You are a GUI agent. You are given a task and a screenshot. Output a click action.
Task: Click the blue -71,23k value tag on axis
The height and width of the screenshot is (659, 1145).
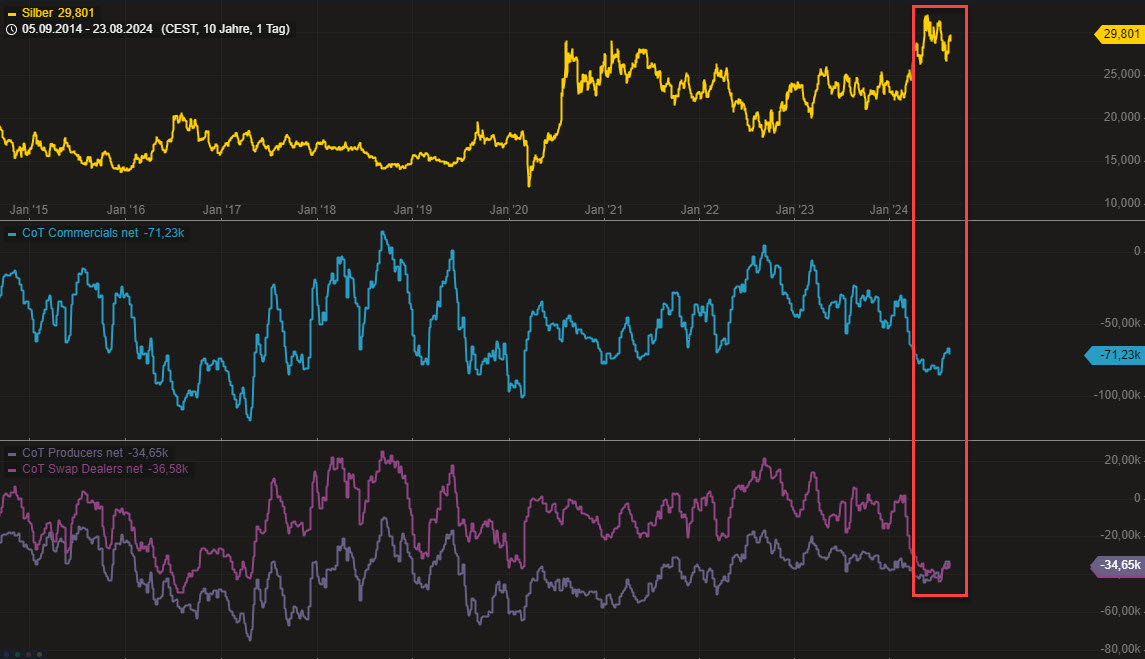(x=1117, y=355)
